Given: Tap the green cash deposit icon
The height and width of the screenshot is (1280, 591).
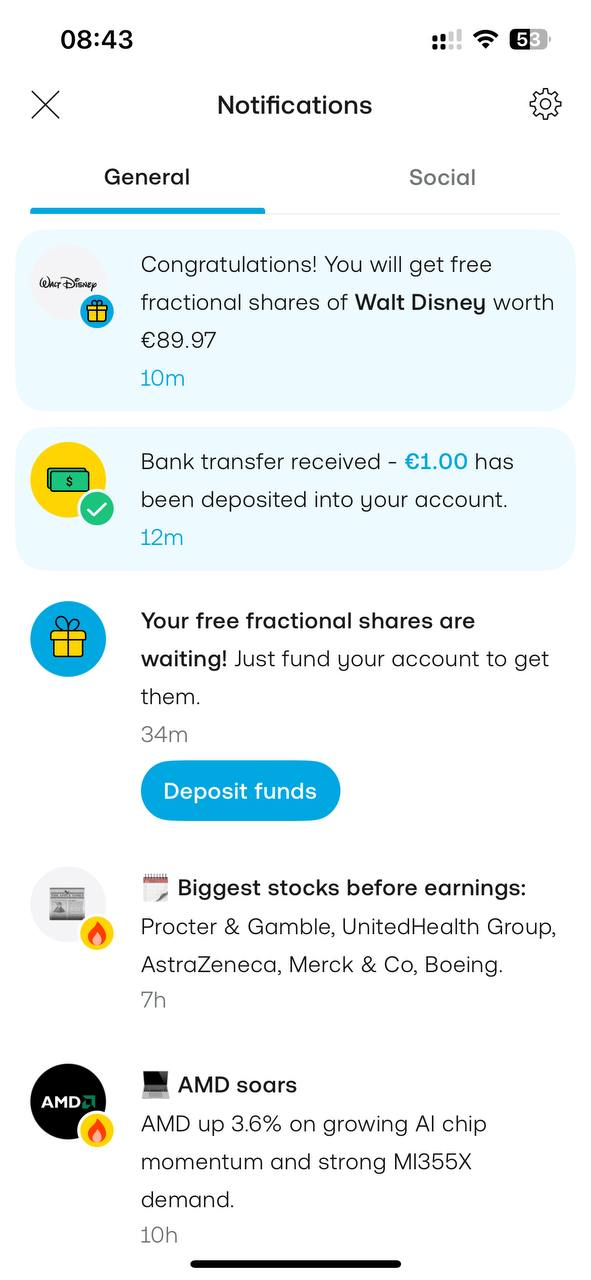Looking at the screenshot, I should pyautogui.click(x=69, y=480).
